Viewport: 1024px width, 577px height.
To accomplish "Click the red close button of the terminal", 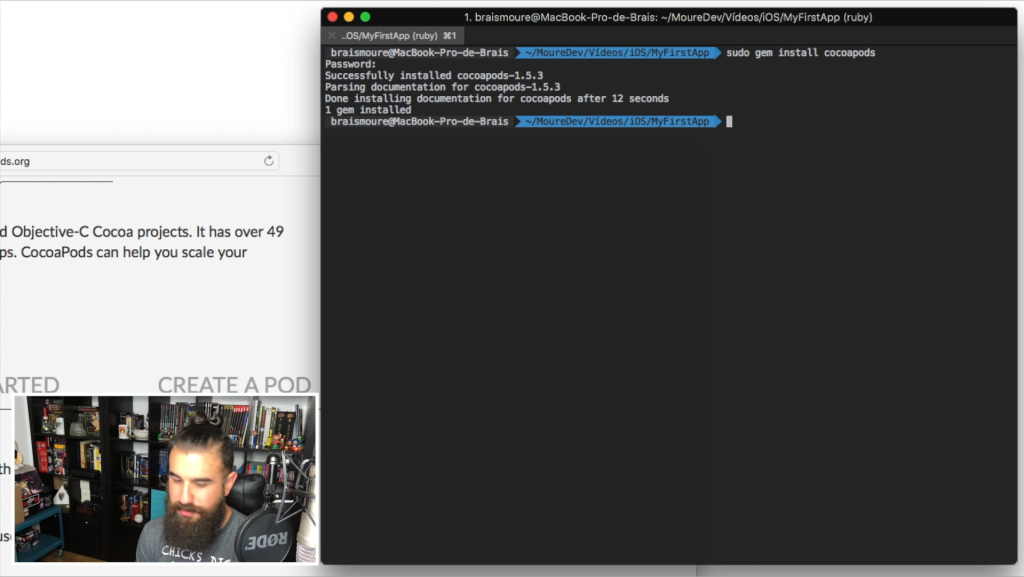I will (332, 17).
